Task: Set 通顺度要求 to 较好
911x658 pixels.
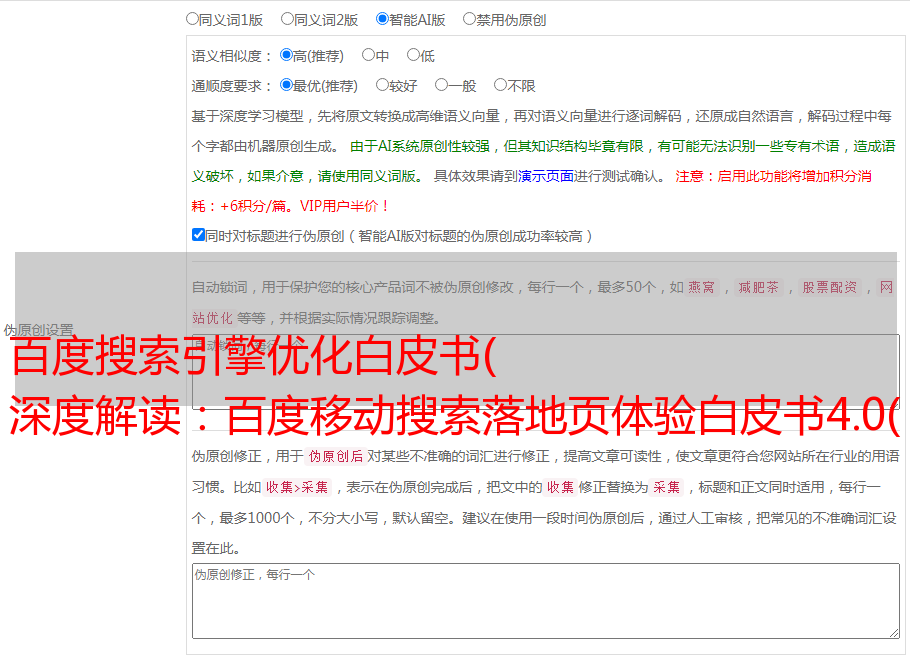Action: click(x=382, y=85)
